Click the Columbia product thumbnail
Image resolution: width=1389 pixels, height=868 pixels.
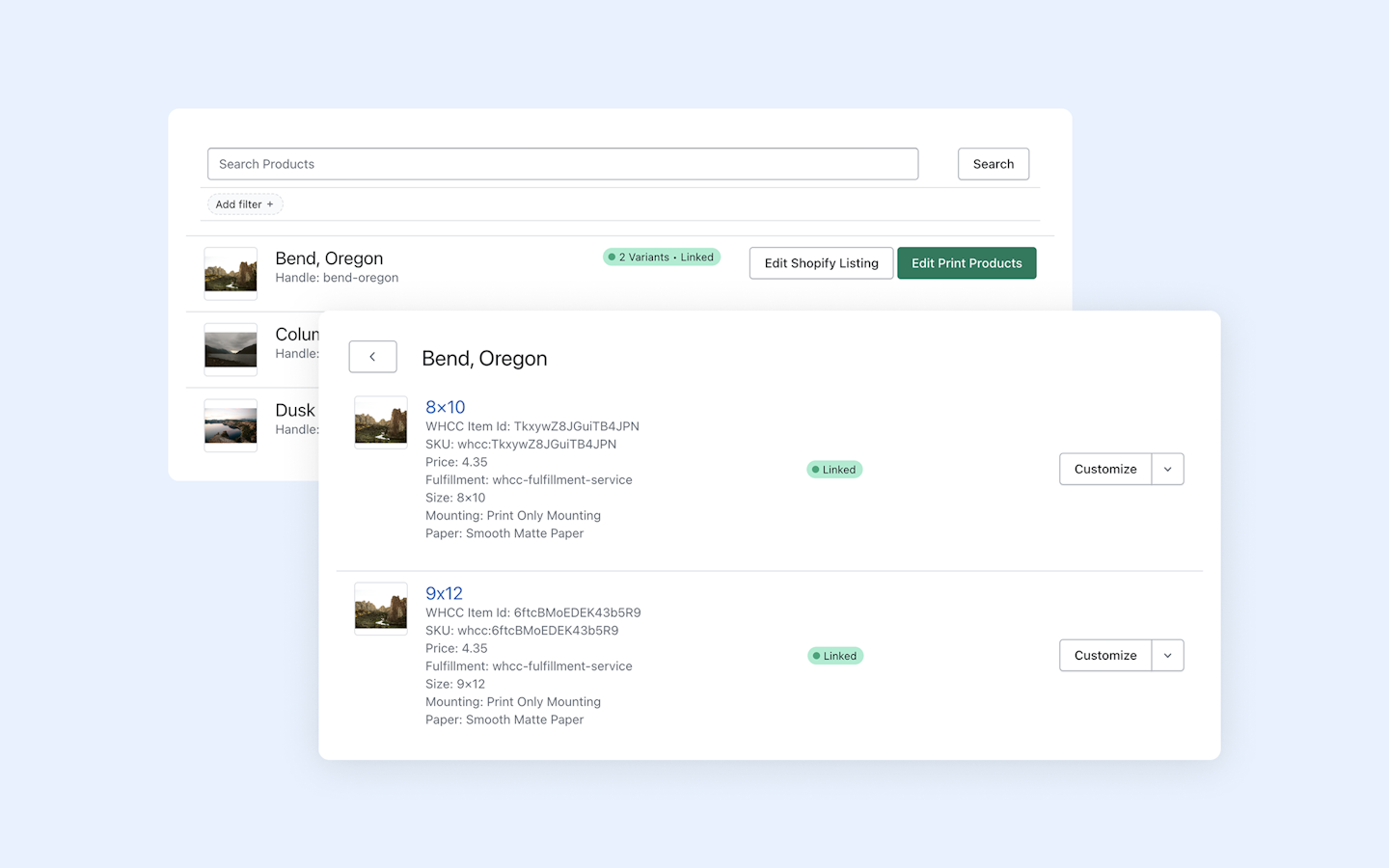(x=230, y=349)
